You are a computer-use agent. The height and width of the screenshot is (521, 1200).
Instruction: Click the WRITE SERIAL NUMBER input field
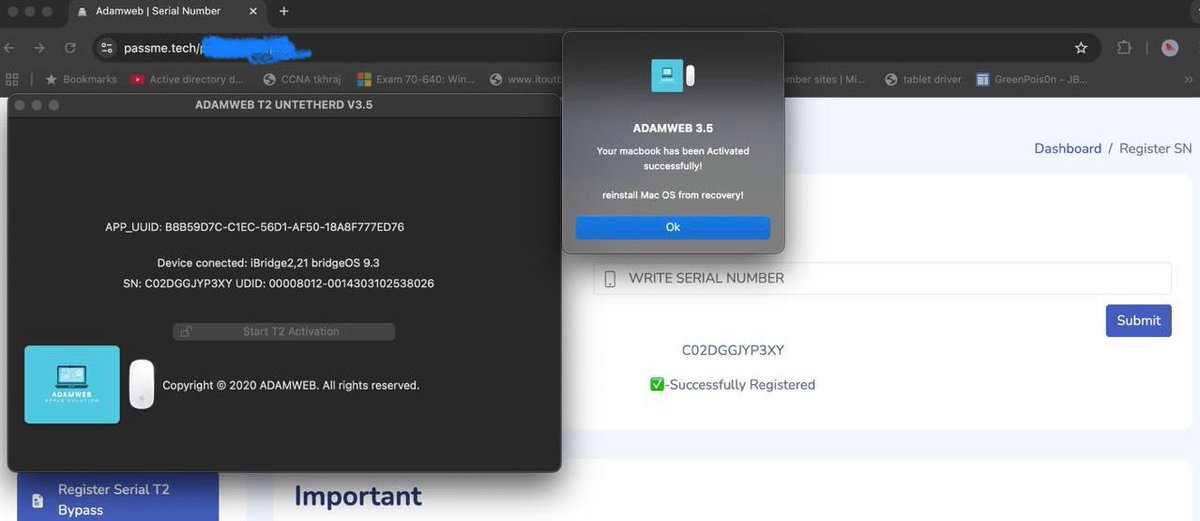click(x=882, y=278)
